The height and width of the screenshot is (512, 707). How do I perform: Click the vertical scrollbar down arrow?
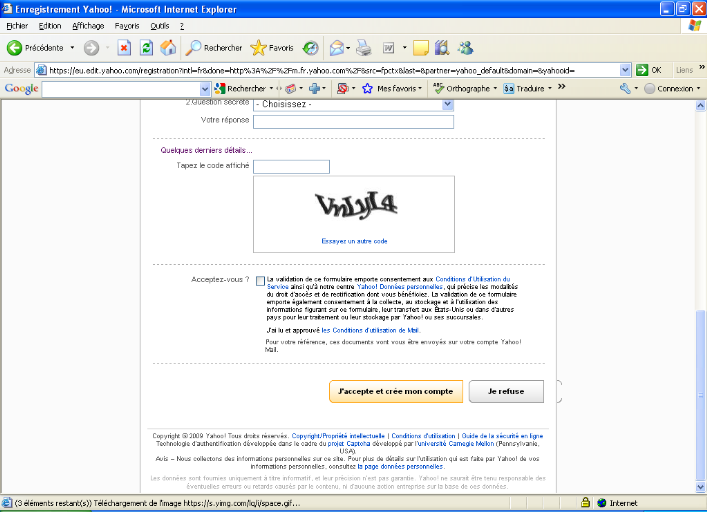(700, 487)
